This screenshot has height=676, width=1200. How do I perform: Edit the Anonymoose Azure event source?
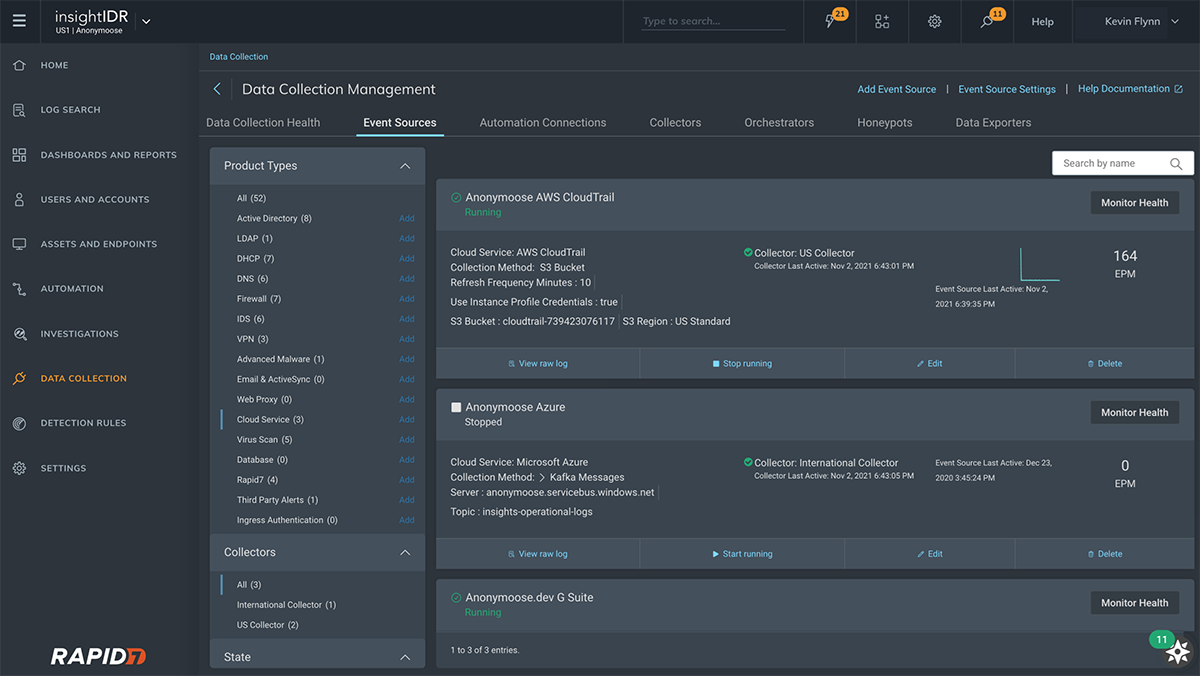pos(930,554)
